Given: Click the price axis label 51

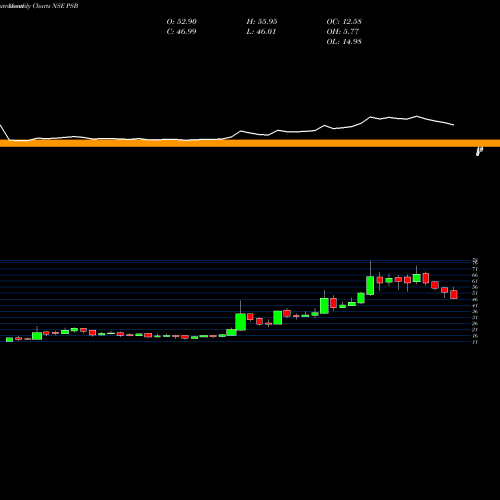Looking at the screenshot, I should (475, 293).
